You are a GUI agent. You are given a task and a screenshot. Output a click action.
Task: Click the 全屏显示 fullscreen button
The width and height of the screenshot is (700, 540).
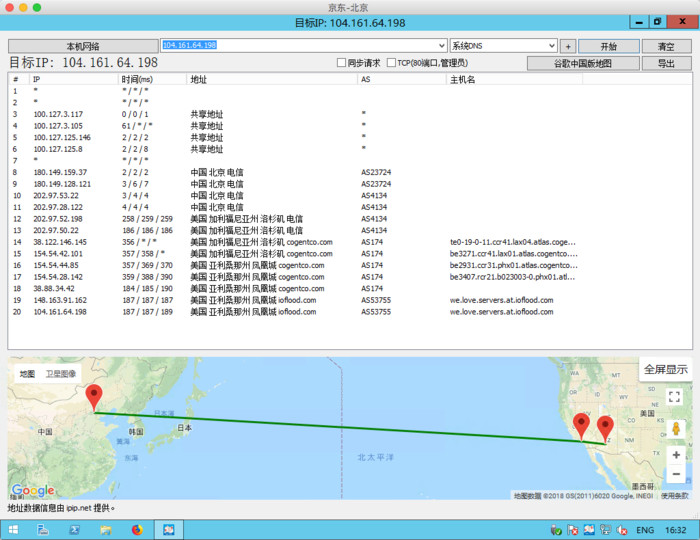[665, 369]
